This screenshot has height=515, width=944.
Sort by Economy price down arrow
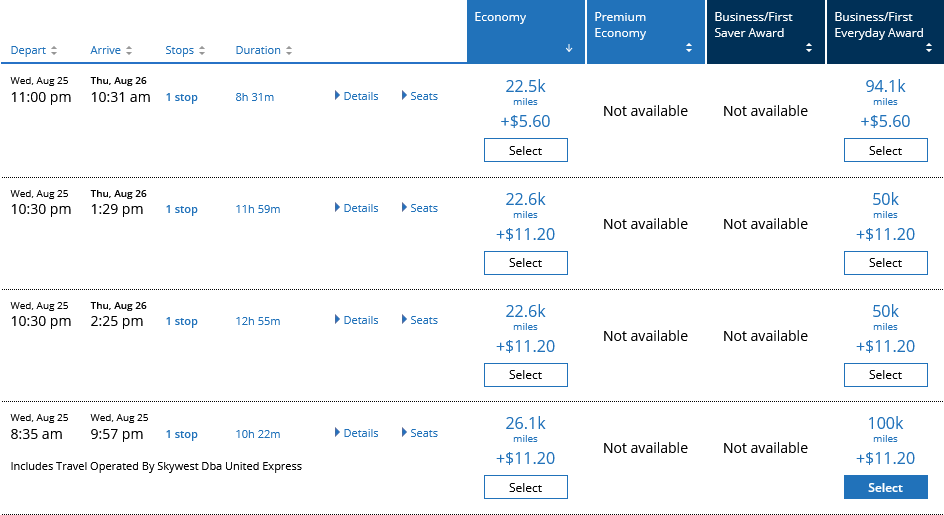pyautogui.click(x=569, y=49)
